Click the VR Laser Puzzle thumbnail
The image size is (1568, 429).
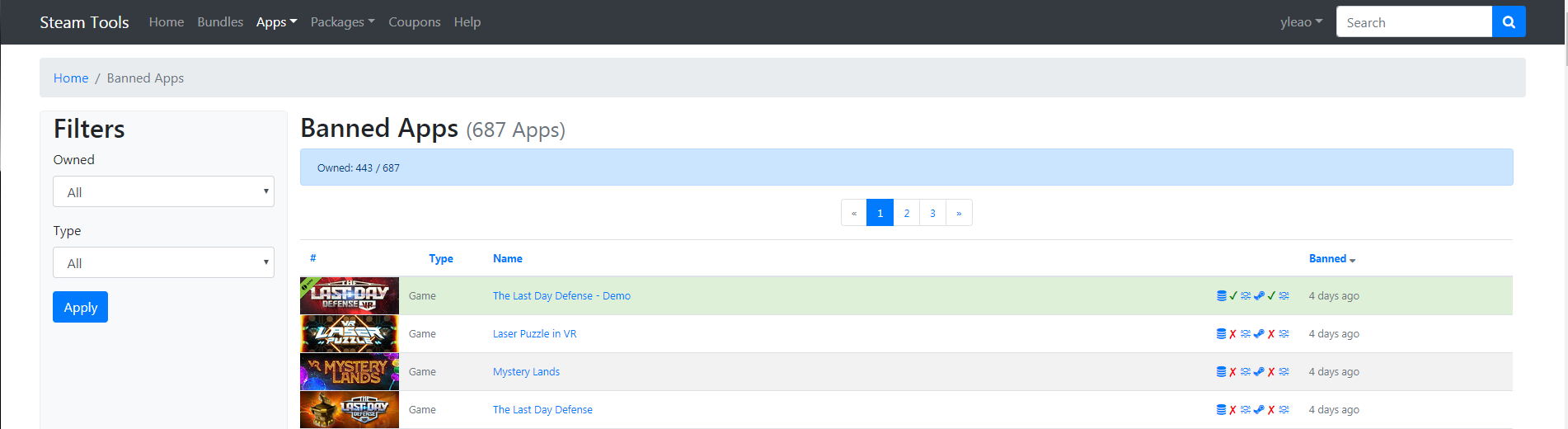350,333
